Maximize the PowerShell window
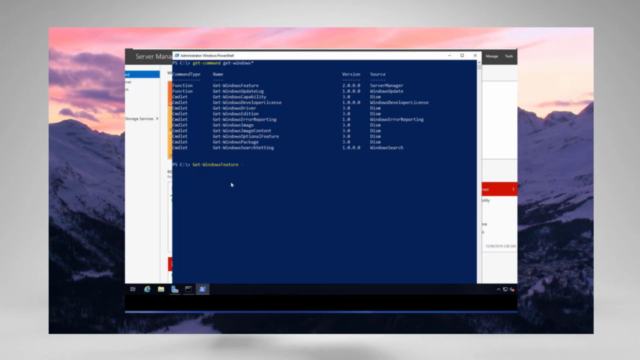 coord(462,56)
